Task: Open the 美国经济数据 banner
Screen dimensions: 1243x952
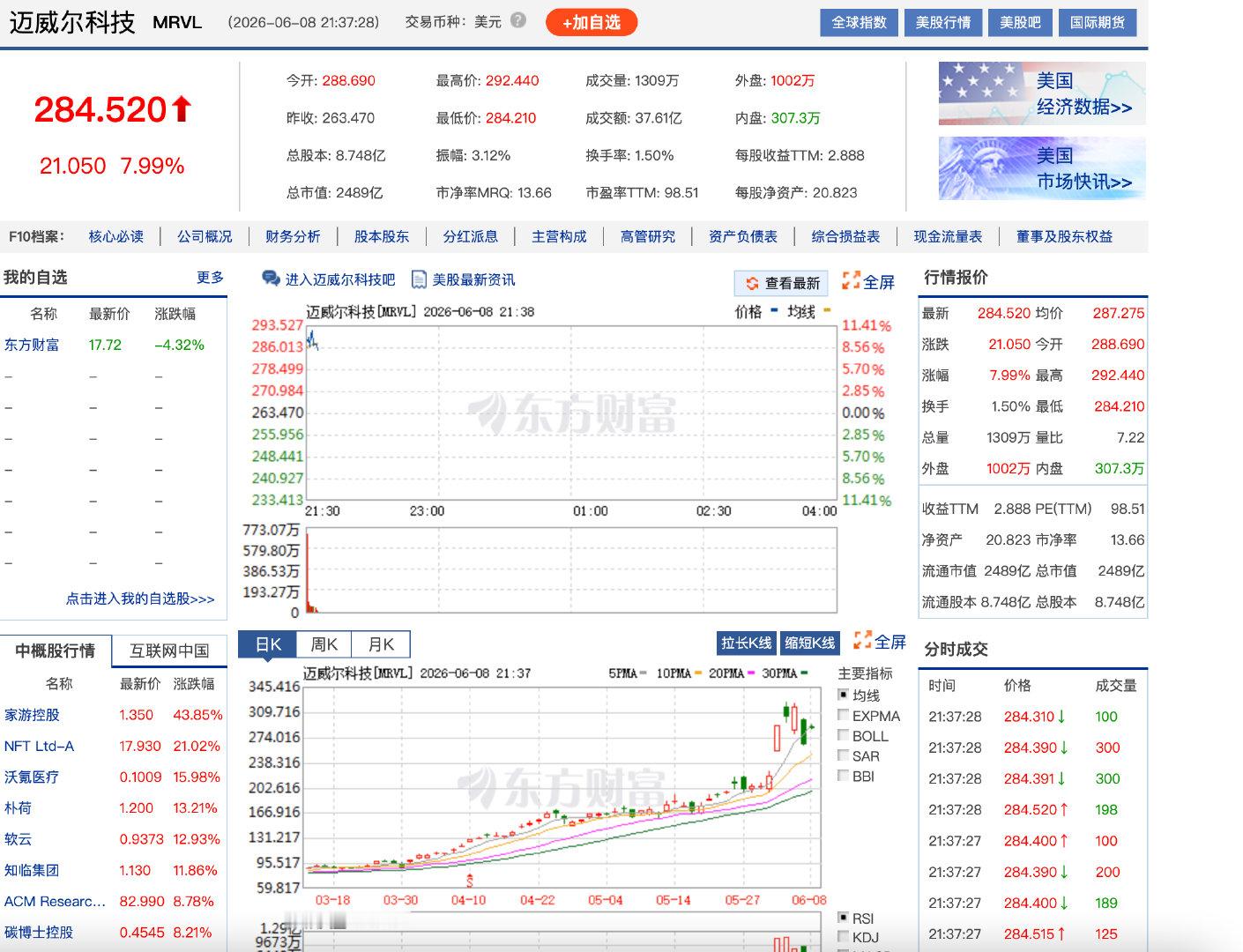Action: click(1042, 93)
